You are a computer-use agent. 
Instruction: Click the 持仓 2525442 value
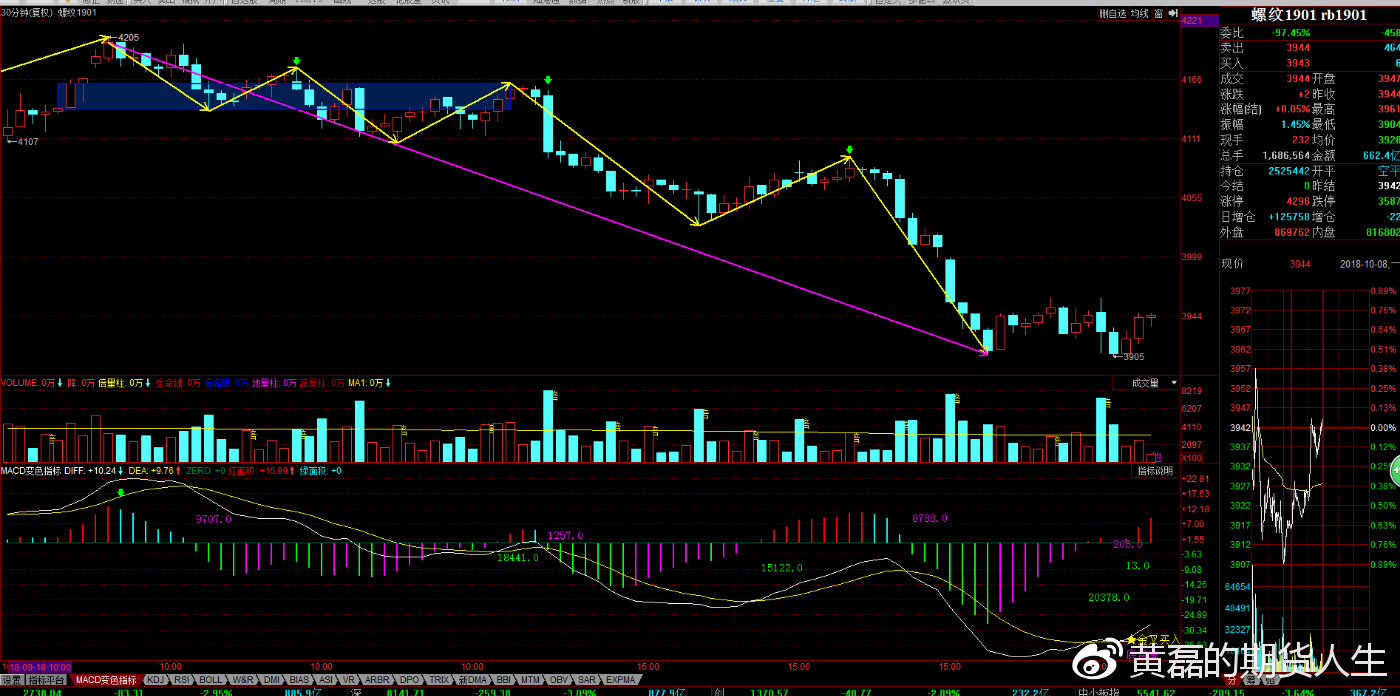[x=1289, y=171]
